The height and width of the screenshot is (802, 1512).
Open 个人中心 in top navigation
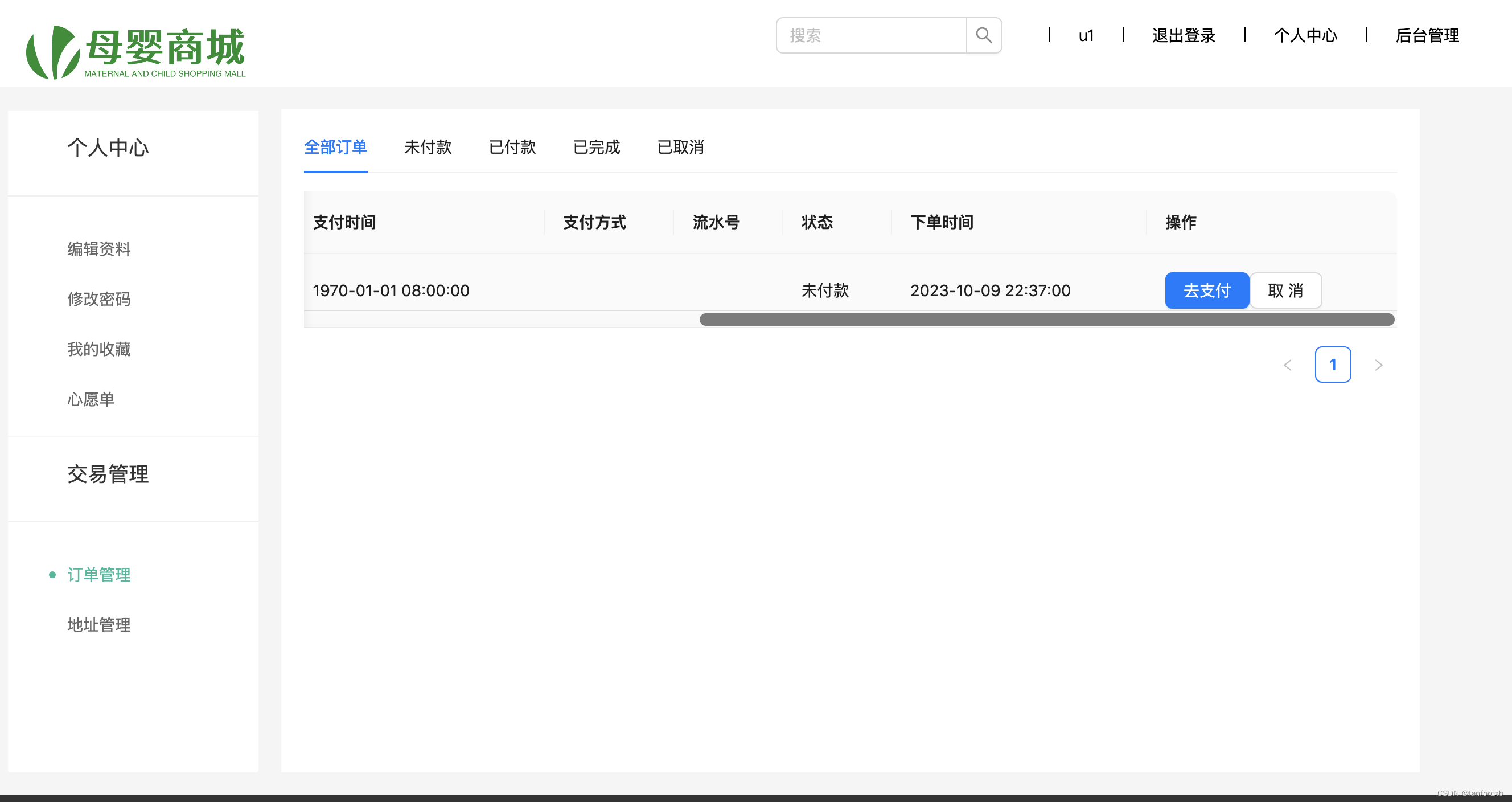coord(1305,36)
